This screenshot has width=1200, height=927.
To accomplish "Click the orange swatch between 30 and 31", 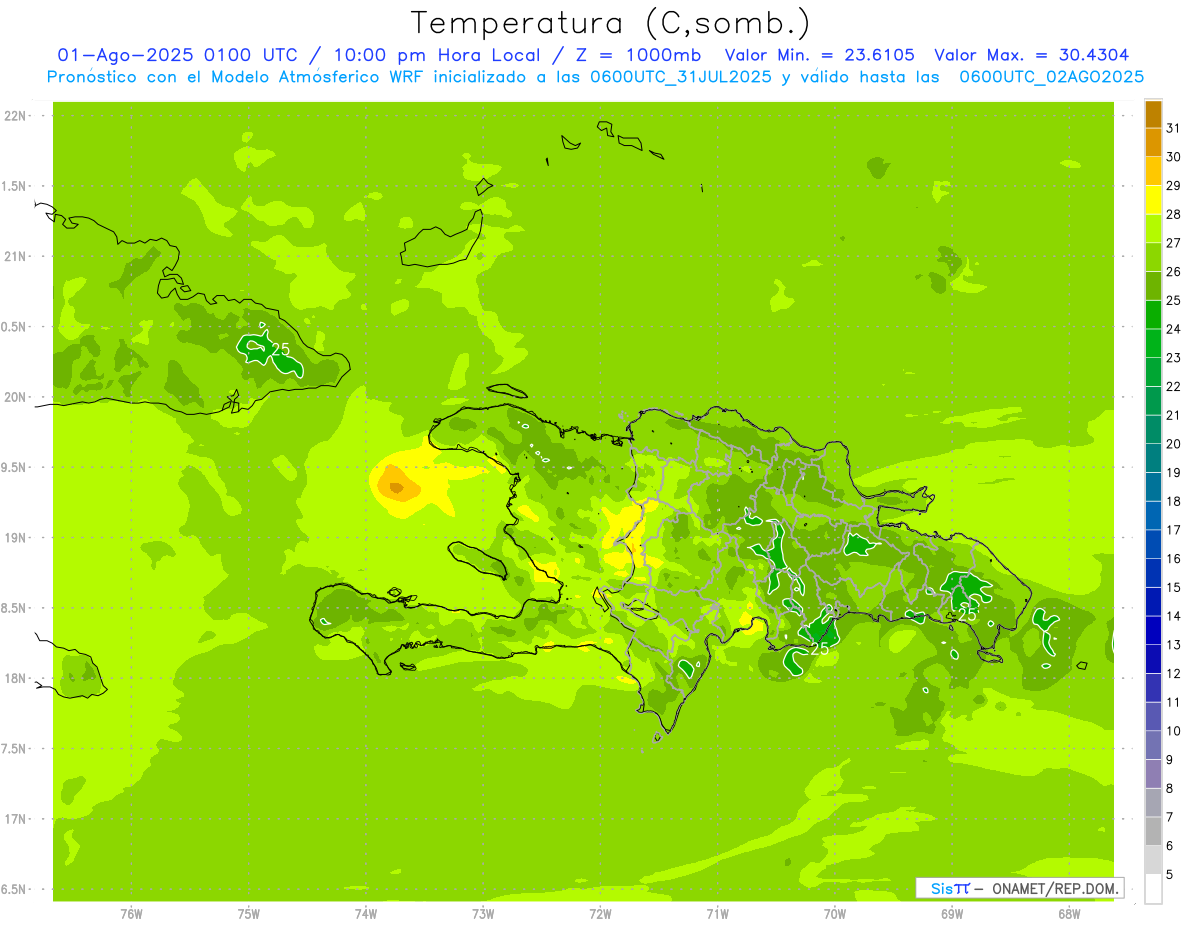I will [1153, 142].
